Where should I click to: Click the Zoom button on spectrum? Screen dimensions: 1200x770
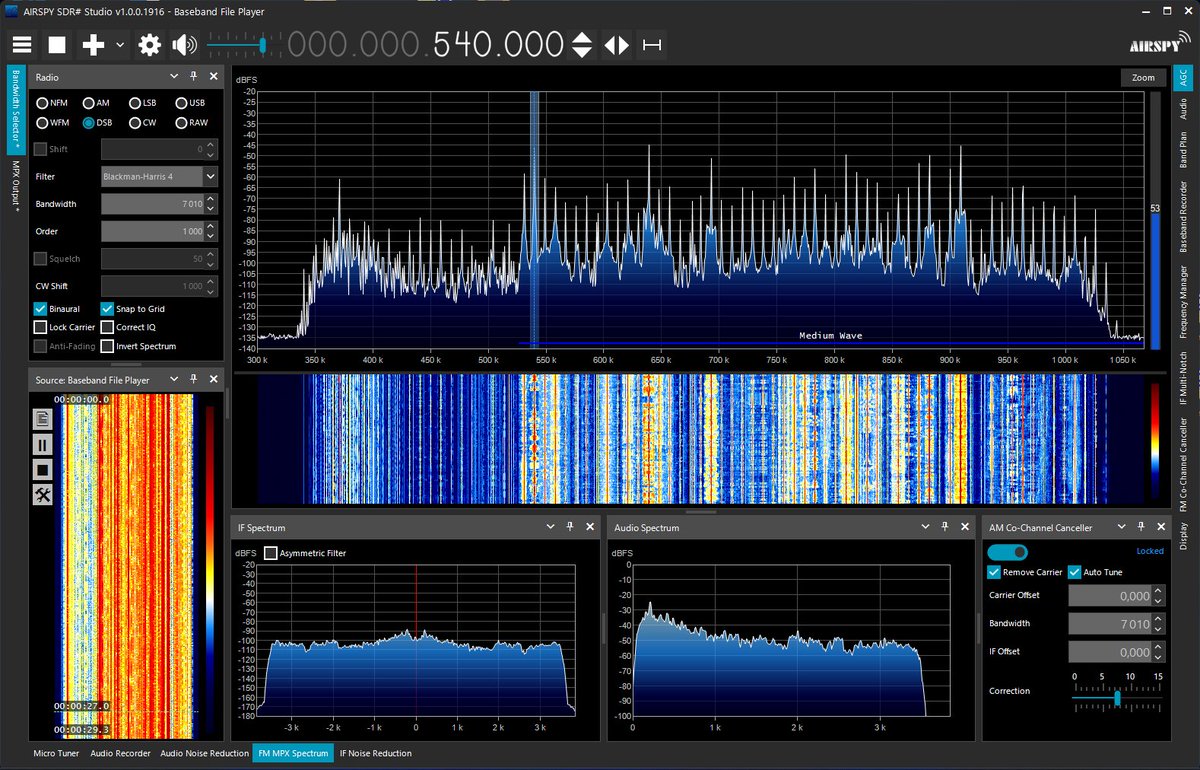1143,77
